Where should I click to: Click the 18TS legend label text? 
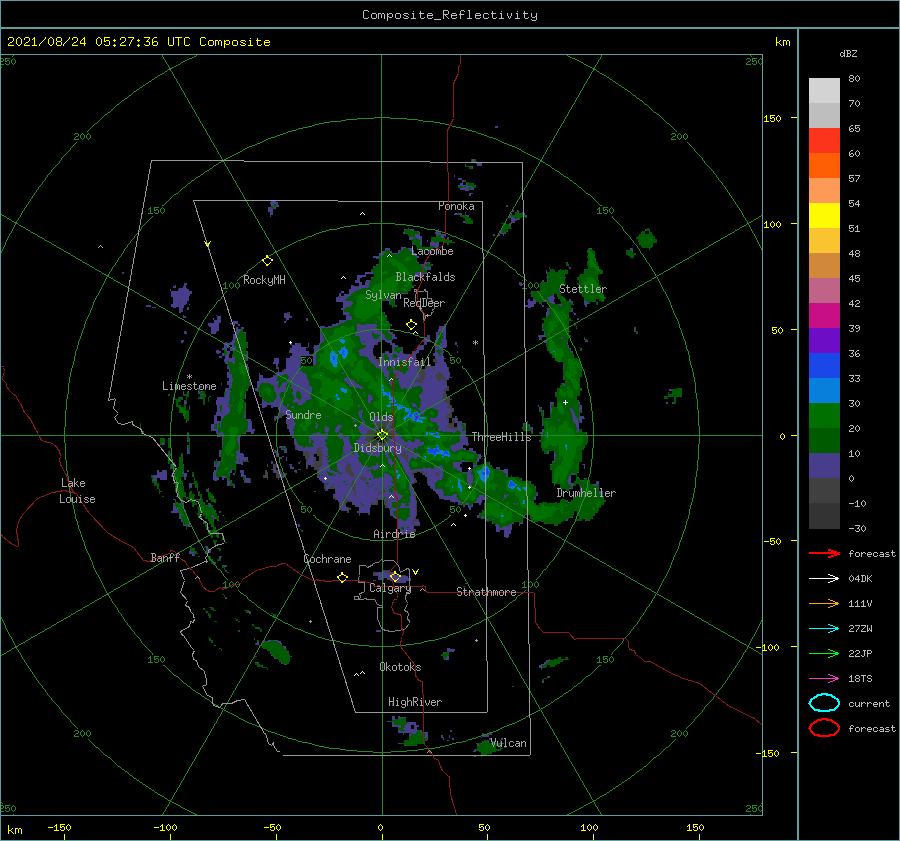860,679
